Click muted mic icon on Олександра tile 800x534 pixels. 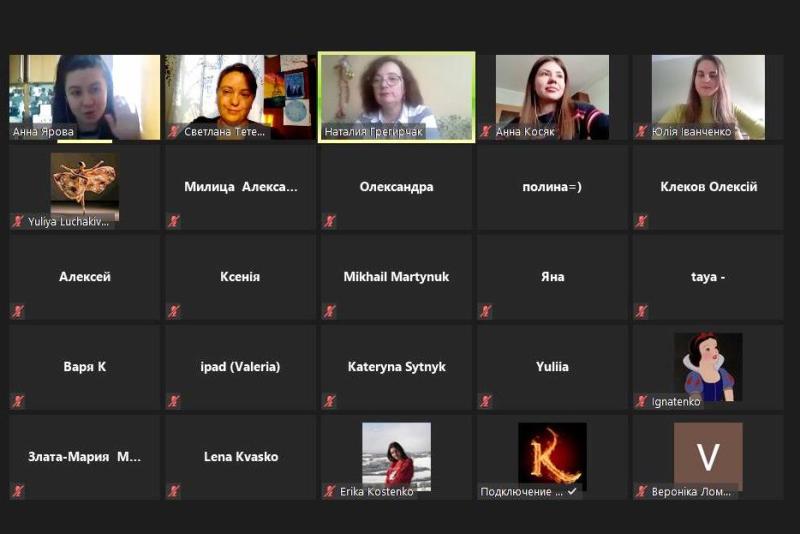(329, 221)
